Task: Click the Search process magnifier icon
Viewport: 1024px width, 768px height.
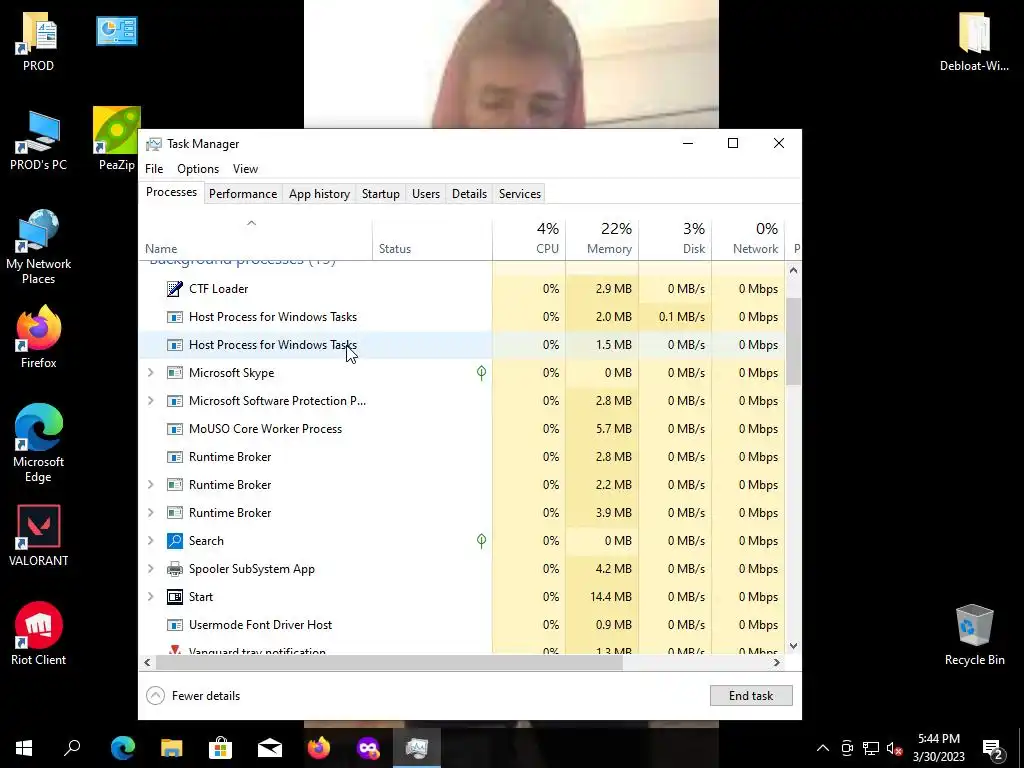Action: tap(174, 541)
